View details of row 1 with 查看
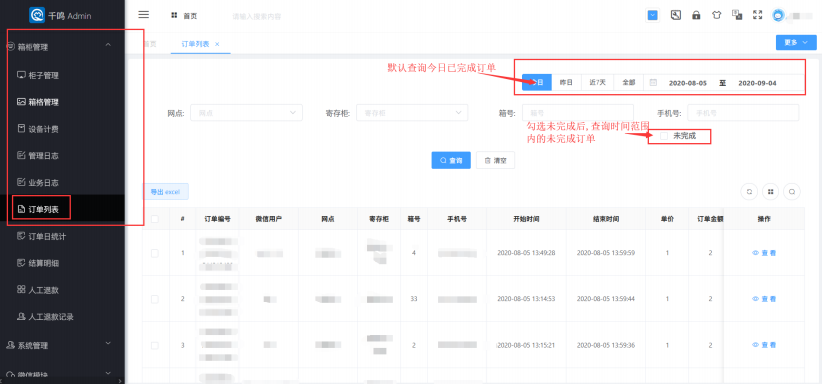The width and height of the screenshot is (824, 387). pos(764,253)
